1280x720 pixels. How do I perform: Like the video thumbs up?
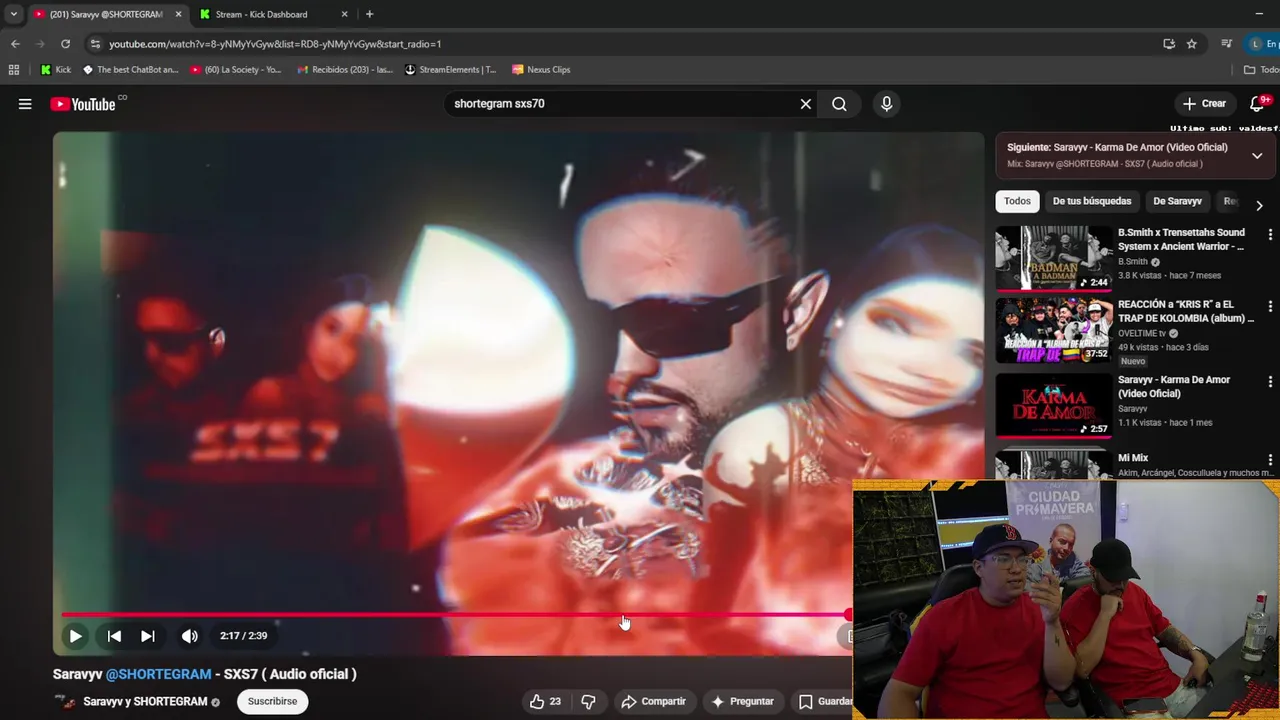tap(546, 702)
